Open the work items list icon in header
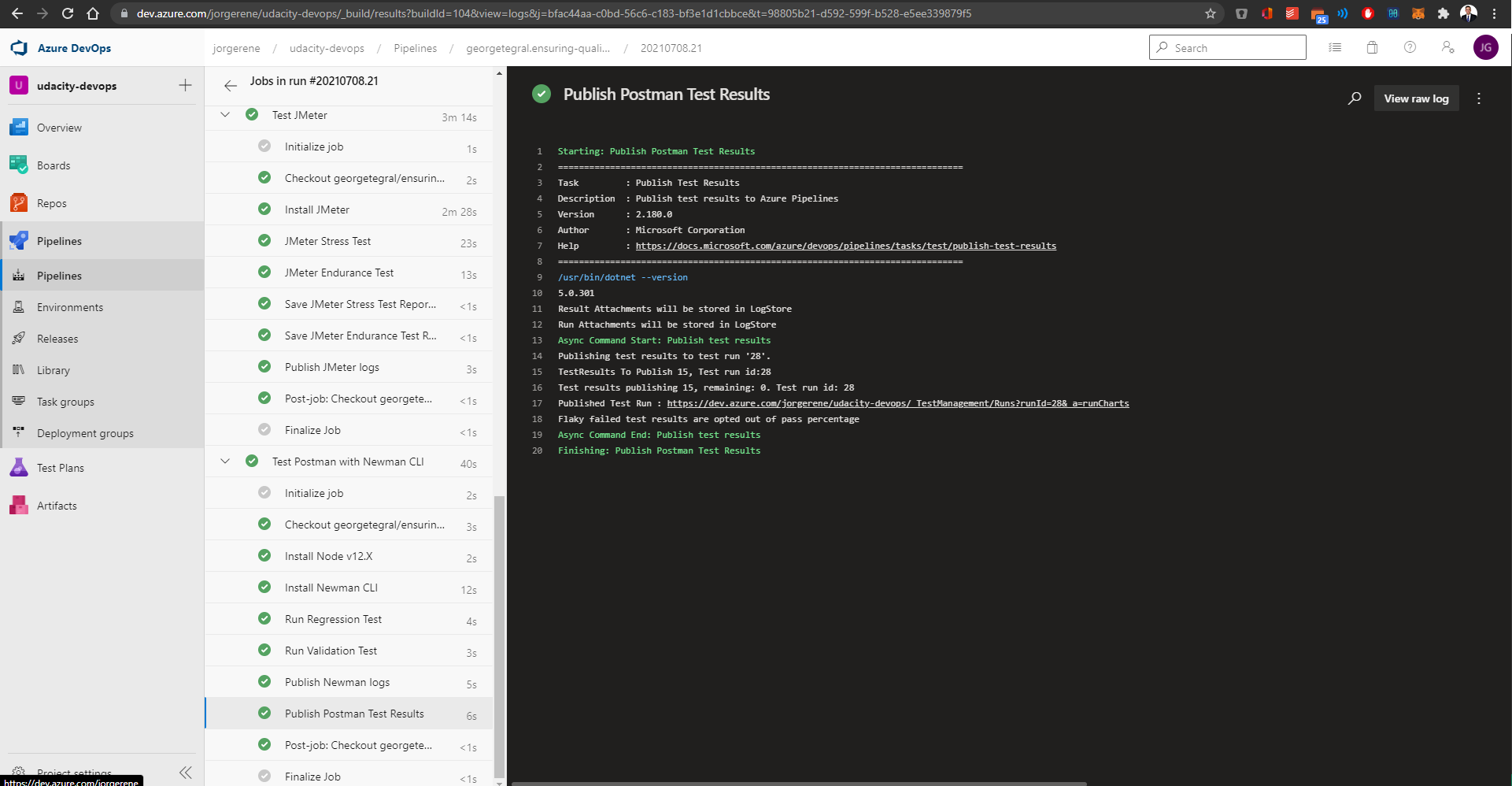The image size is (1512, 786). coord(1335,47)
